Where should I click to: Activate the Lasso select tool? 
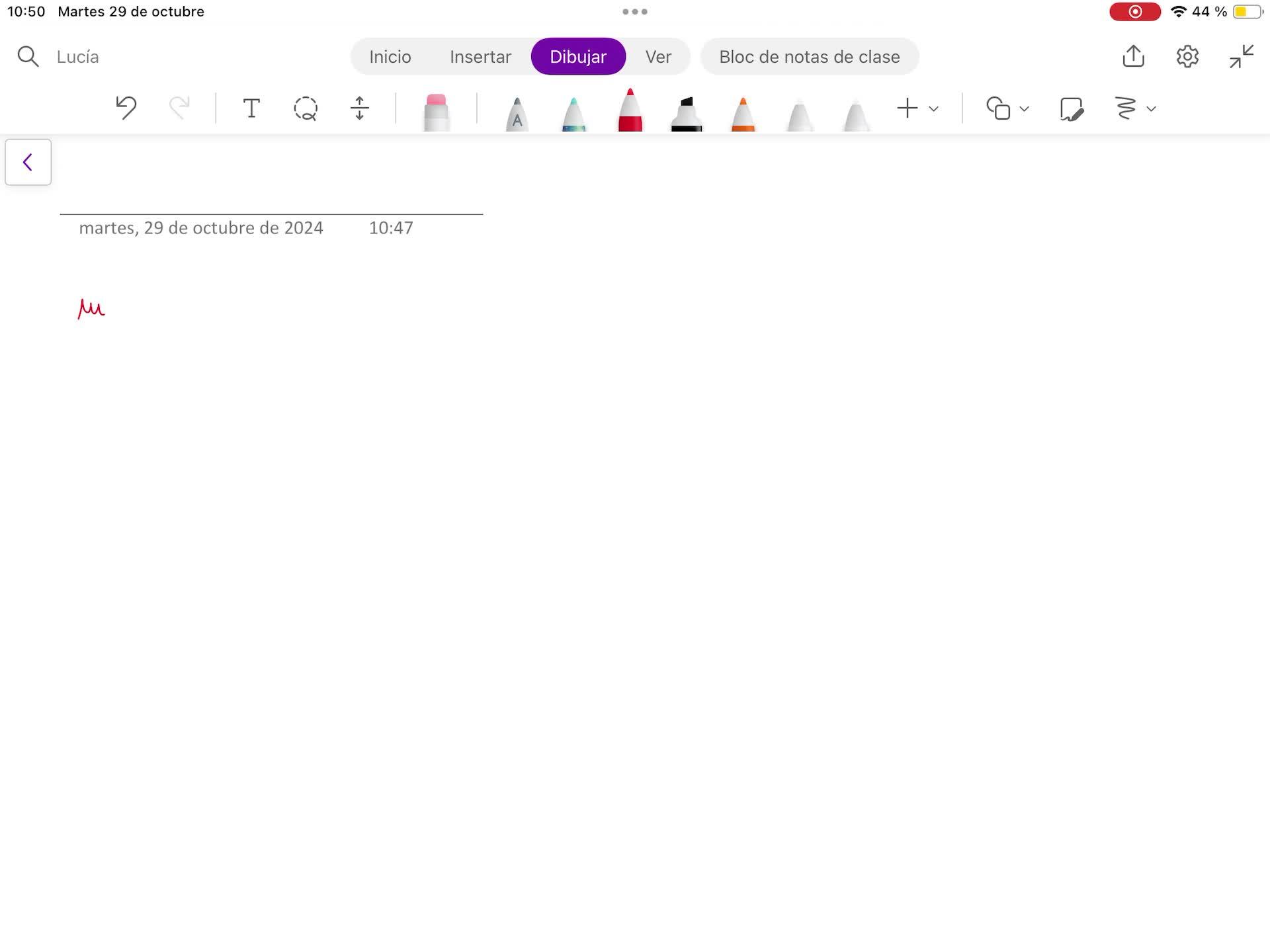point(306,108)
